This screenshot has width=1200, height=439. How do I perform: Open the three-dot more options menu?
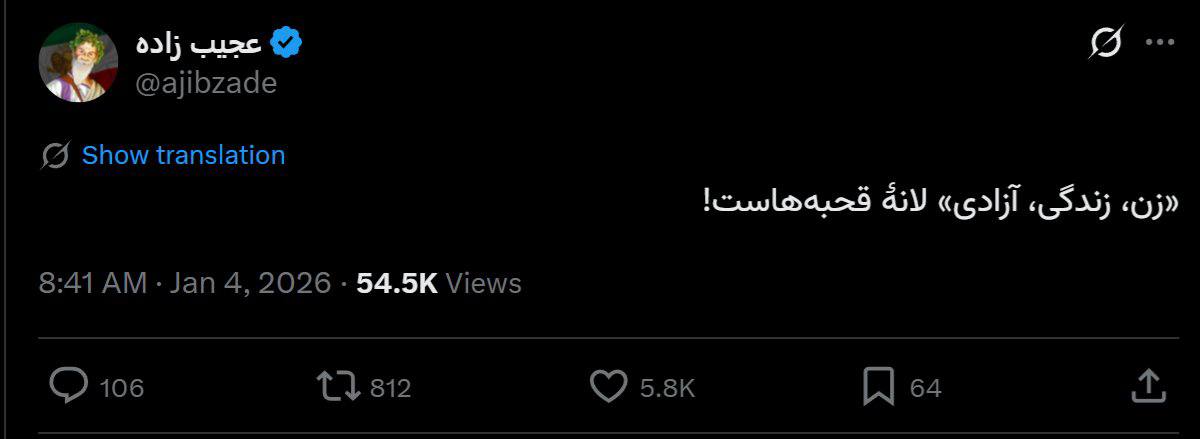point(1159,43)
